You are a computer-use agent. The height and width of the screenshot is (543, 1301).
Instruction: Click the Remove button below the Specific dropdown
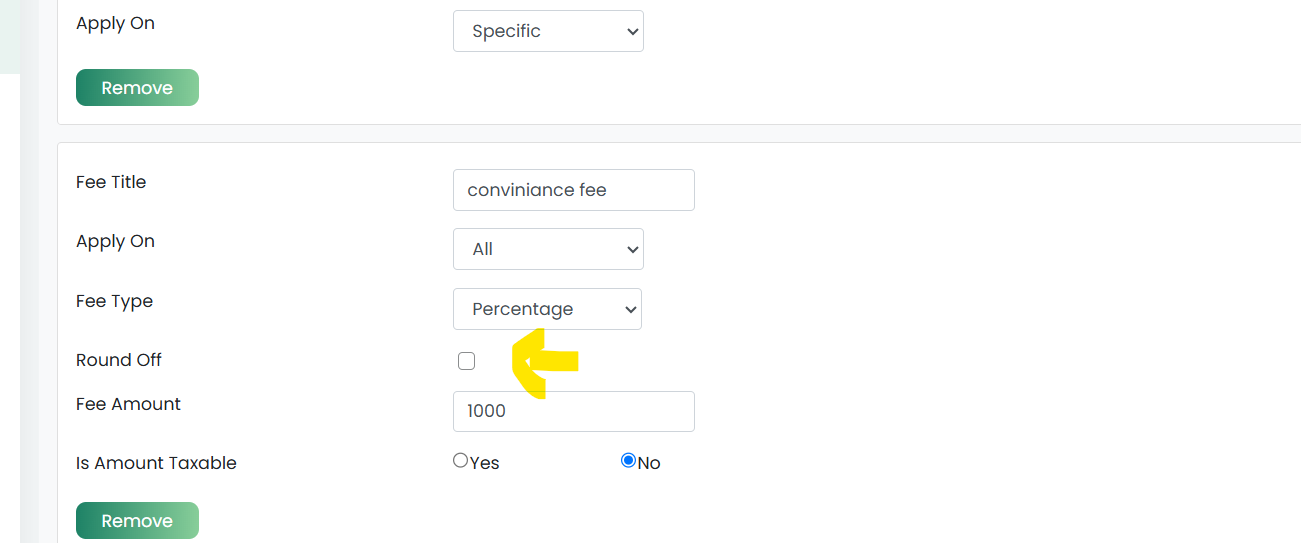click(x=137, y=88)
